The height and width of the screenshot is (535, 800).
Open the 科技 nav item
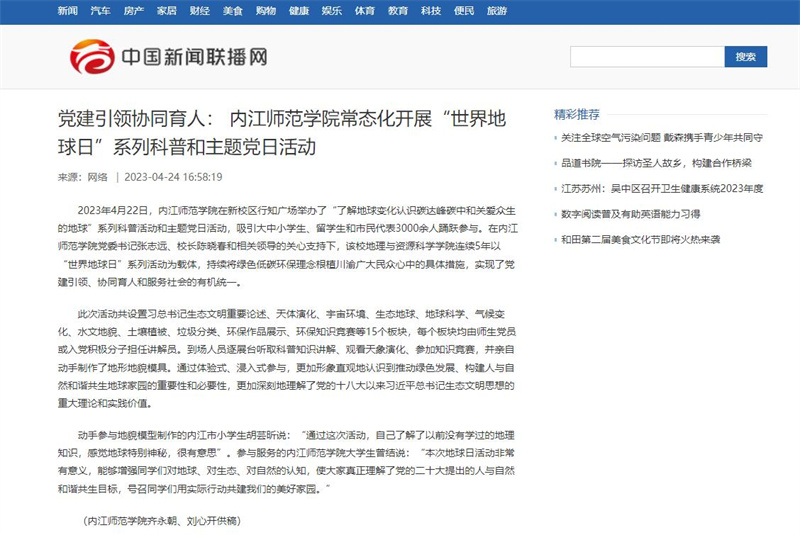430,11
